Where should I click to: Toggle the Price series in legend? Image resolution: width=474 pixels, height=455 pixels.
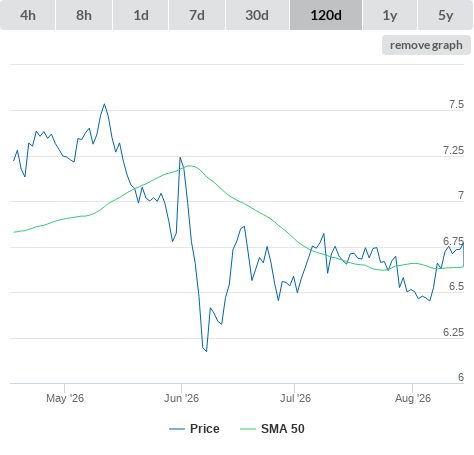click(205, 429)
